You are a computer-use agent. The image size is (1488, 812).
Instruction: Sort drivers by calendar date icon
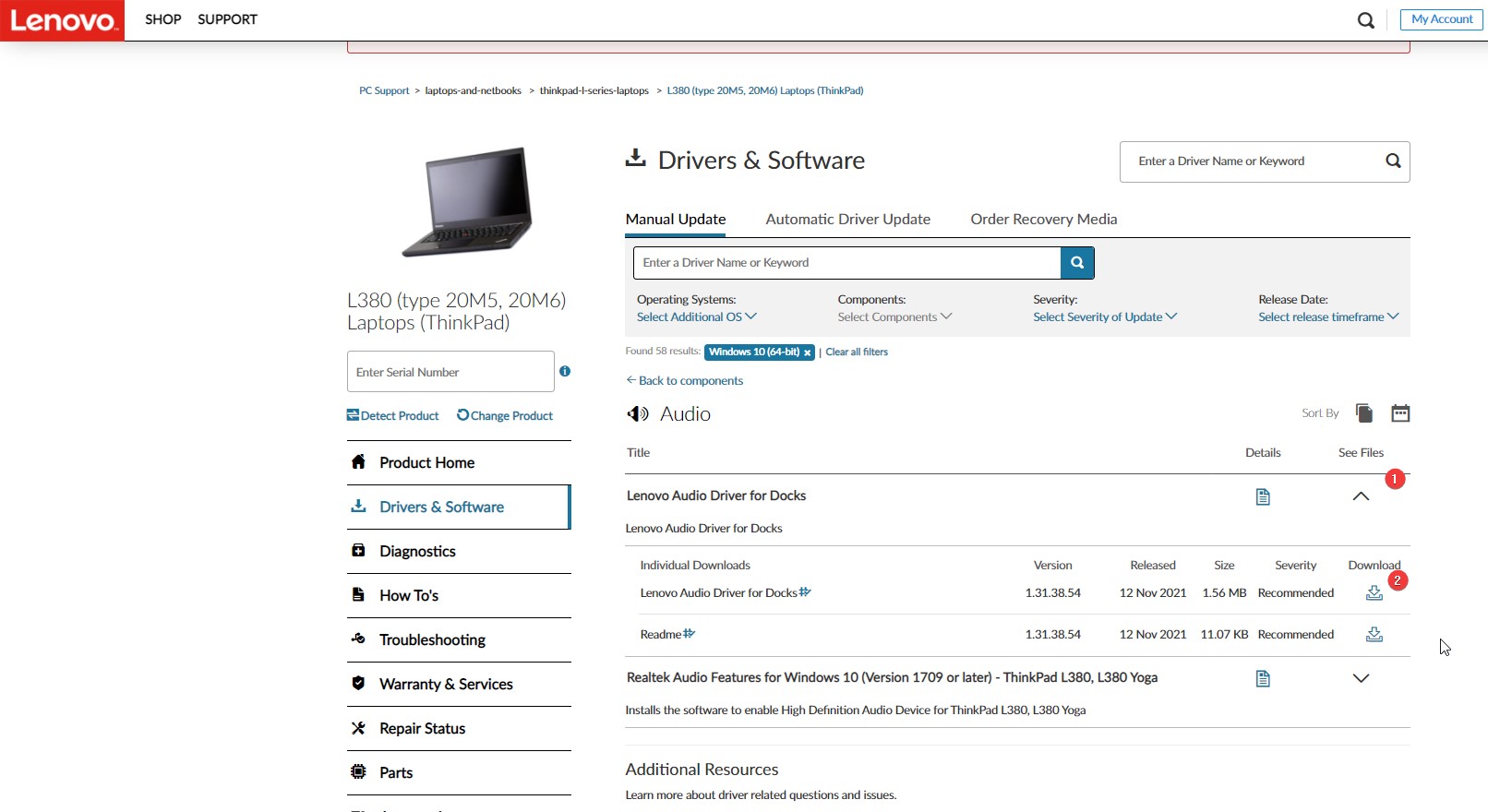coord(1400,412)
